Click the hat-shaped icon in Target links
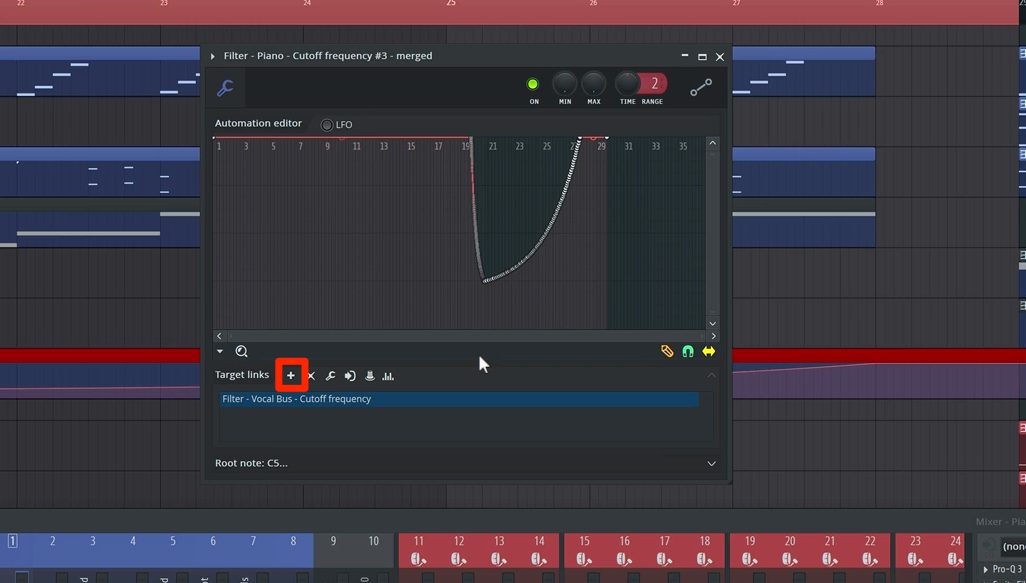 point(370,376)
